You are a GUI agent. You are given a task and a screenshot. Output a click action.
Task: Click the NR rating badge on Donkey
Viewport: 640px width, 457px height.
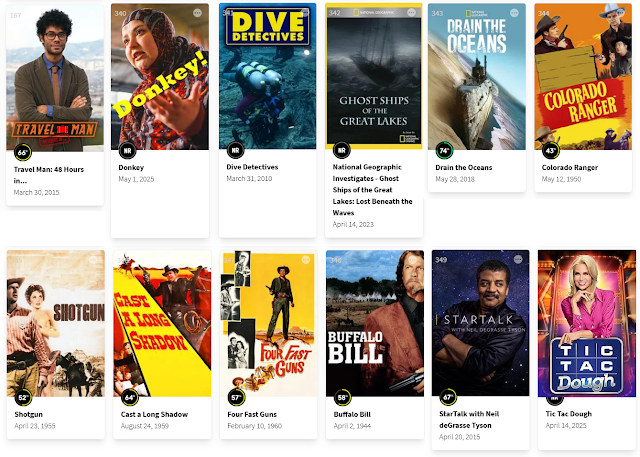pyautogui.click(x=127, y=151)
